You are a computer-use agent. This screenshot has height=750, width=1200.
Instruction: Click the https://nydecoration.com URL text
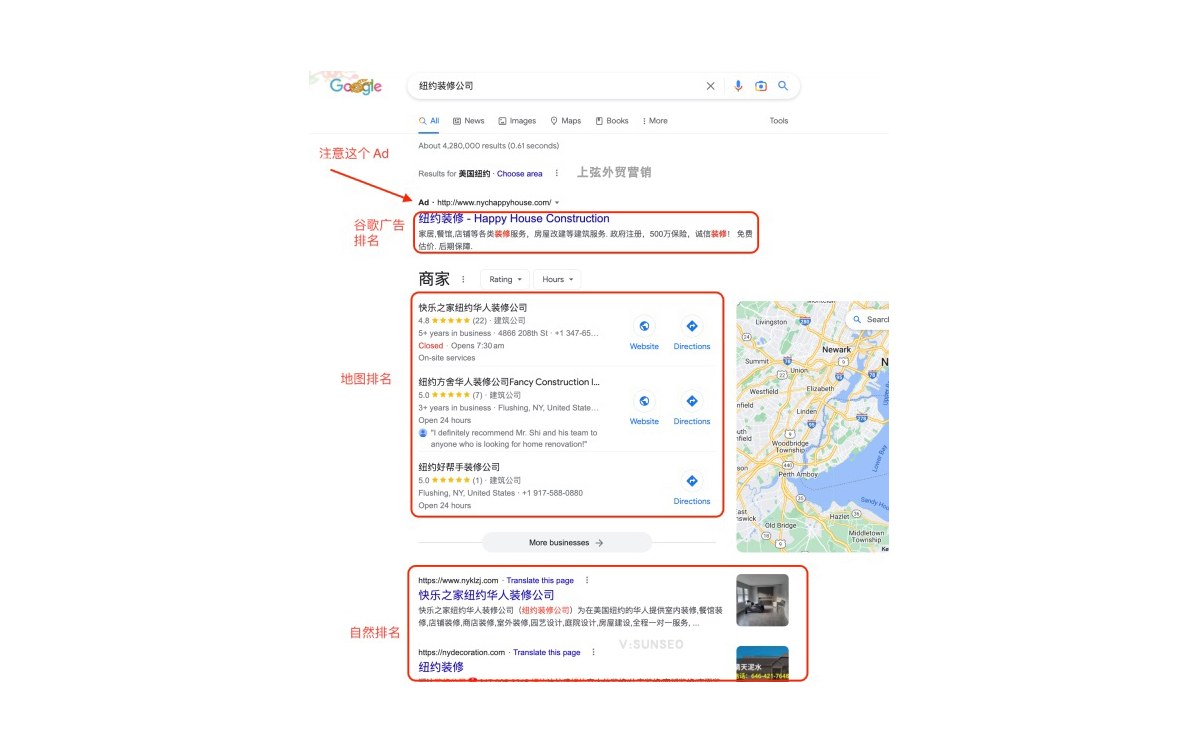[x=461, y=653]
